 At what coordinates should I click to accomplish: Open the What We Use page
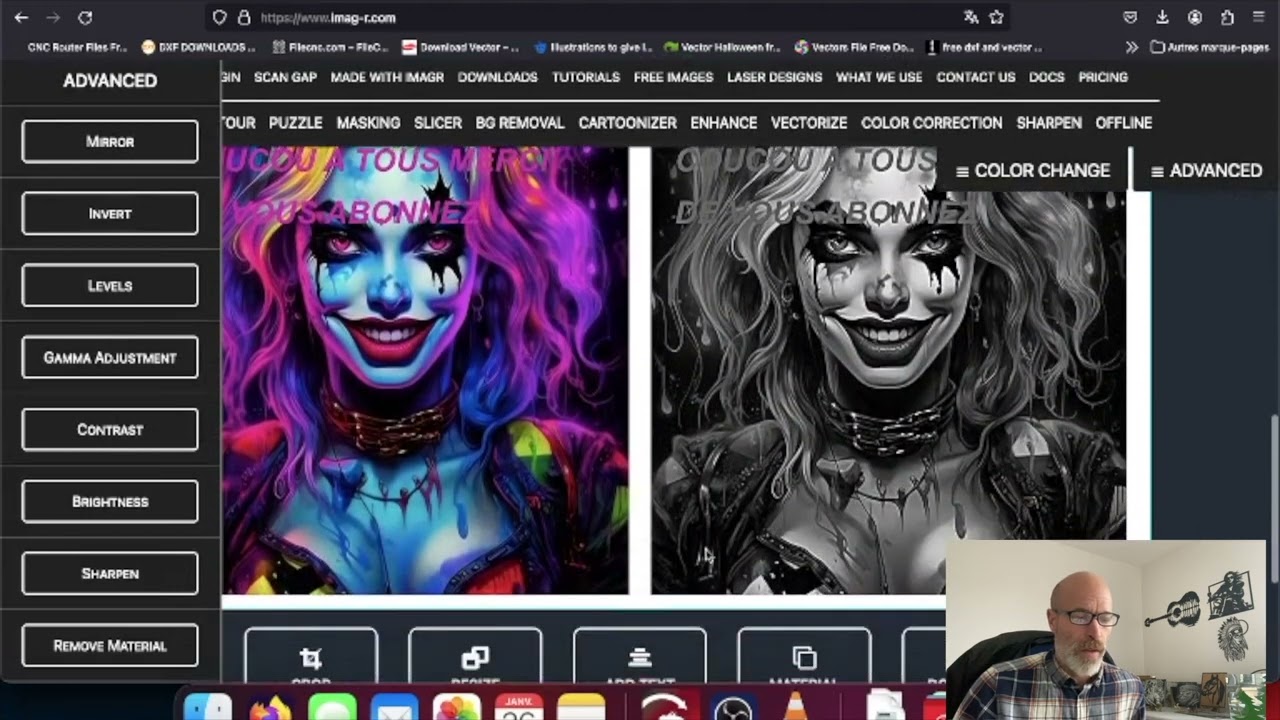[x=879, y=77]
